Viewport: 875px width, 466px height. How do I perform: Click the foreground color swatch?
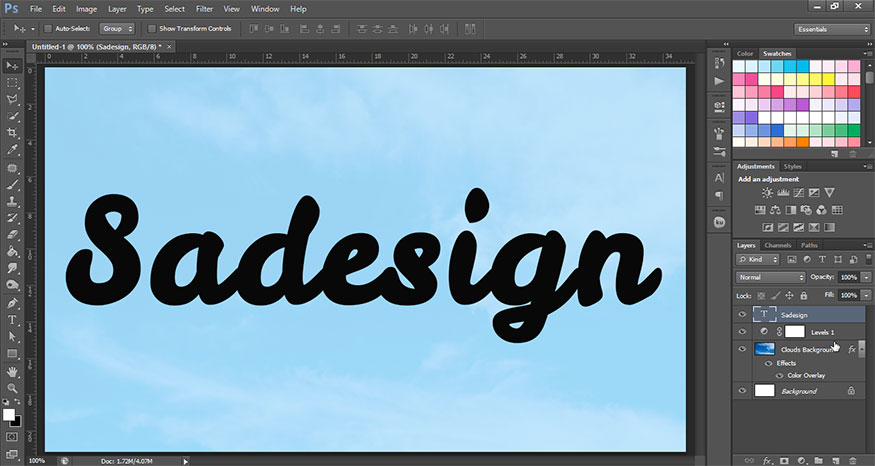[x=9, y=413]
